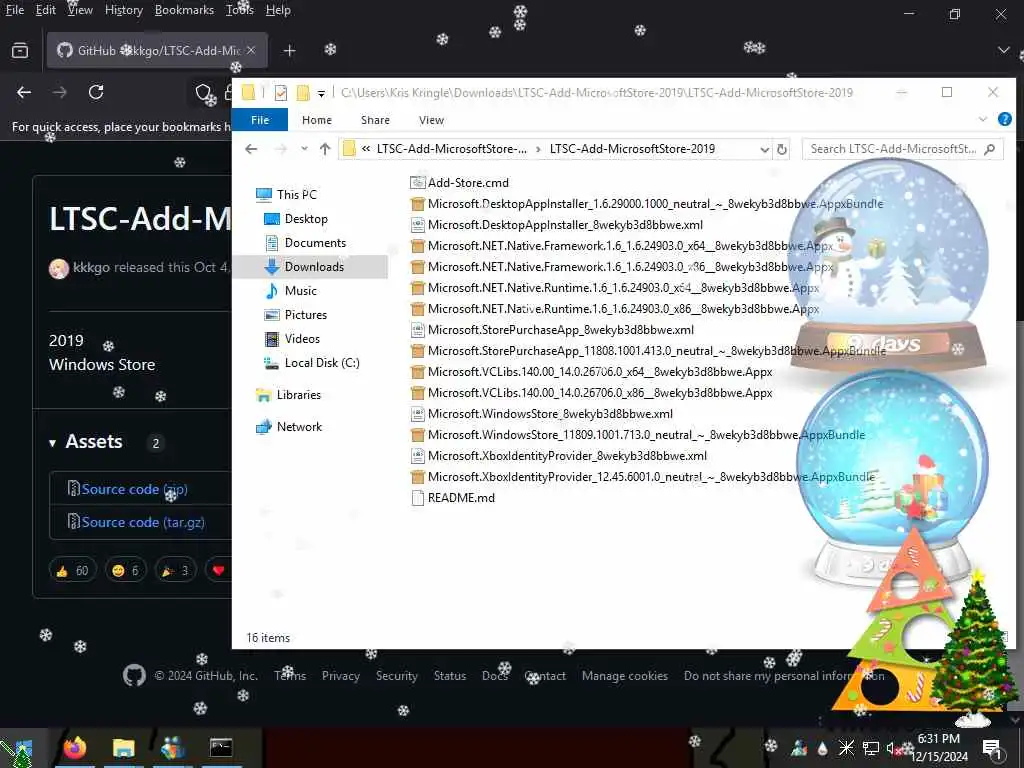This screenshot has width=1024, height=768.
Task: Open File Explorer from the taskbar
Action: [x=123, y=748]
